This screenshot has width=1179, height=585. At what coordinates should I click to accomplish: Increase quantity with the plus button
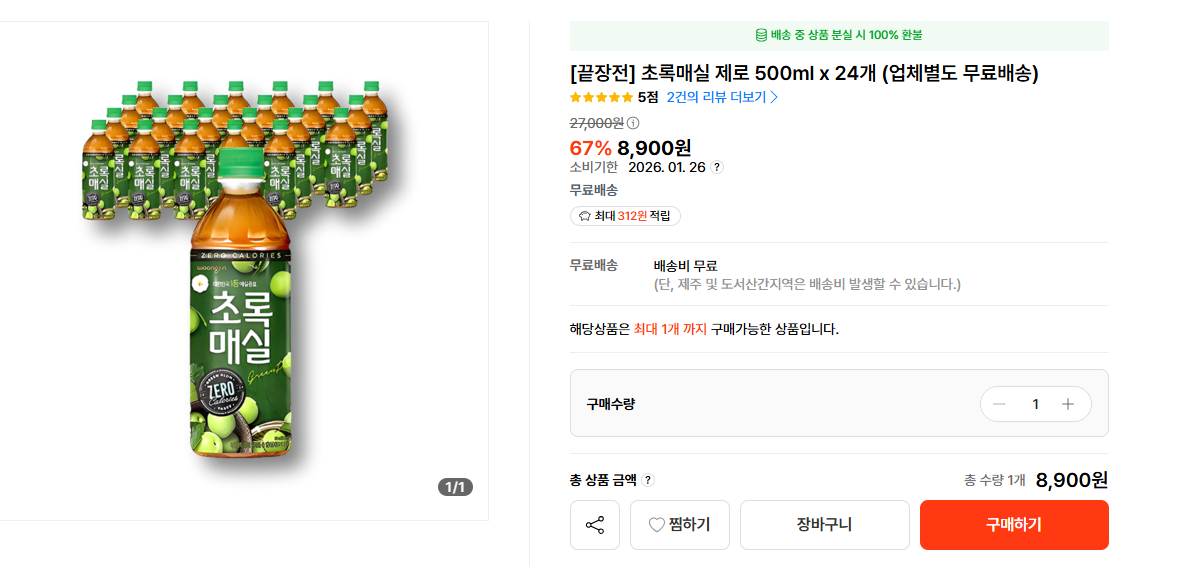(x=1068, y=404)
